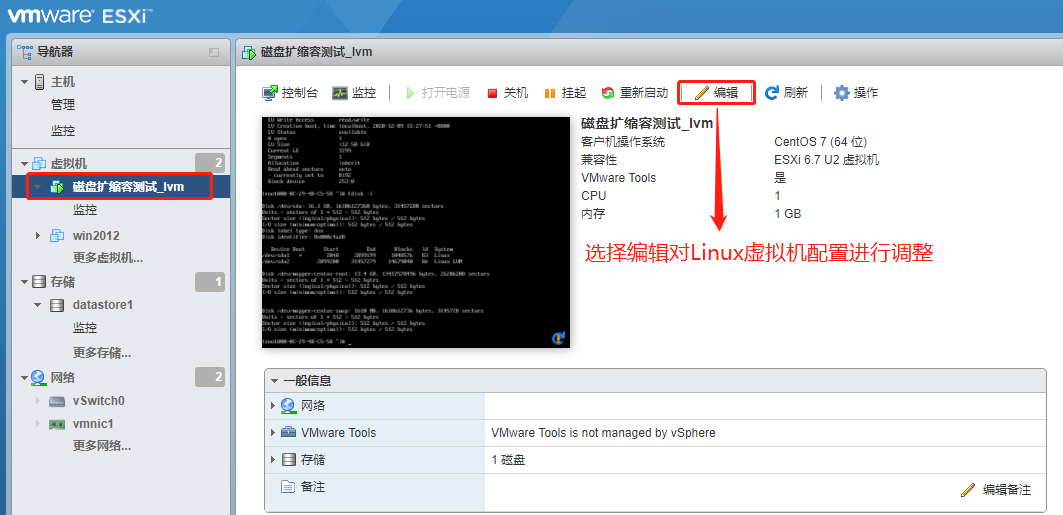Click the 网络 count badge showing 2
1063x515 pixels.
[x=209, y=377]
